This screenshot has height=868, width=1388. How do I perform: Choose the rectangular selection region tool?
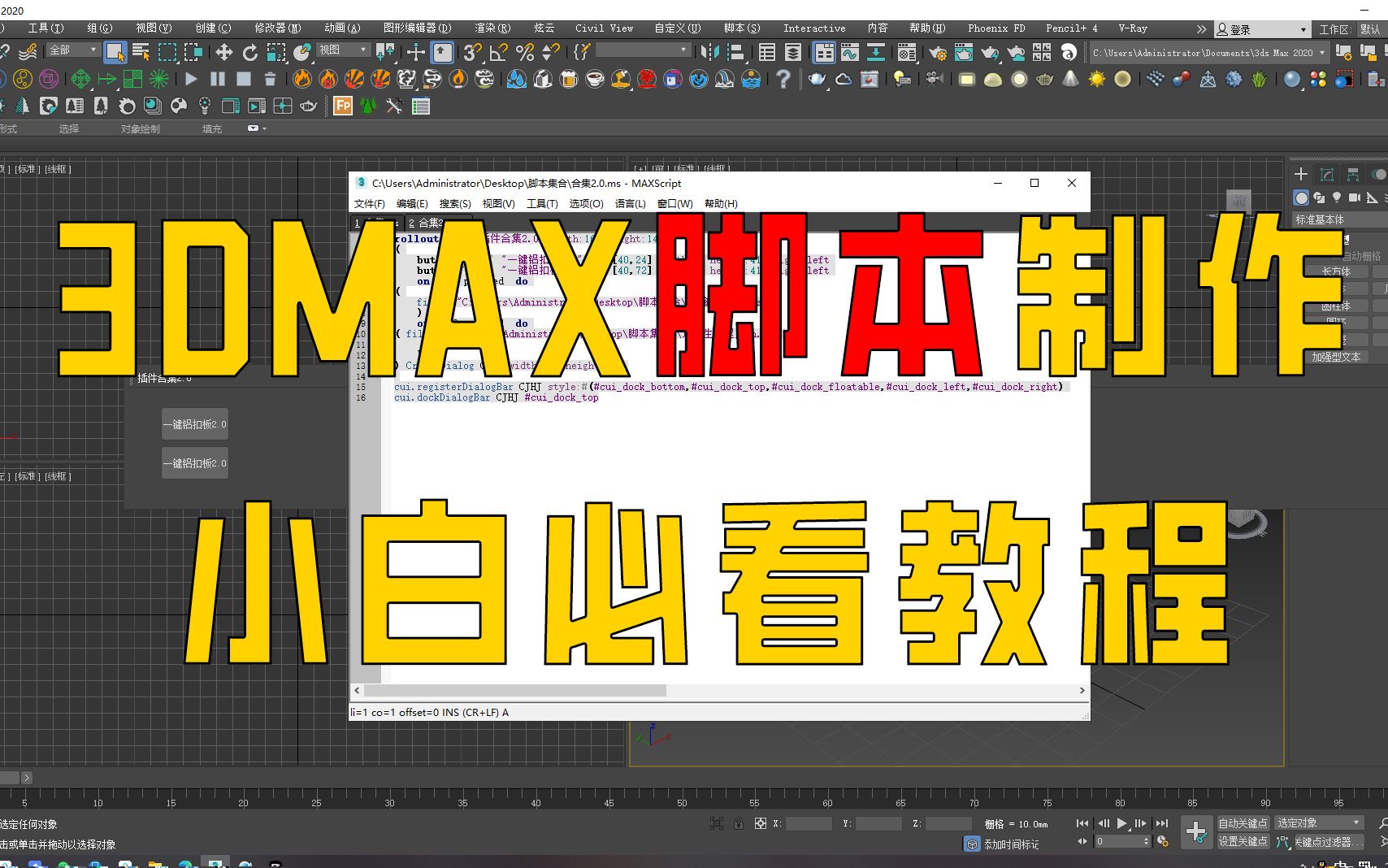click(167, 53)
